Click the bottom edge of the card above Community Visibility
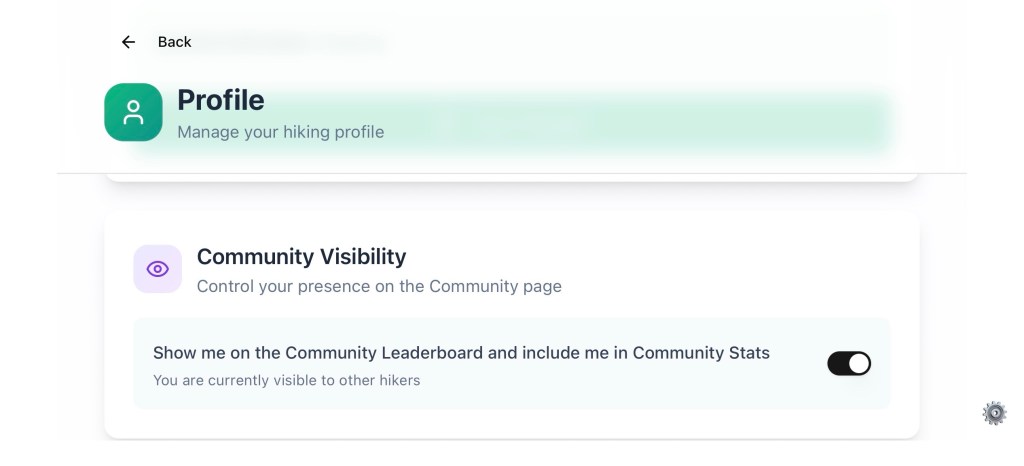Screen dimensions: 1024x466 (x=510, y=178)
